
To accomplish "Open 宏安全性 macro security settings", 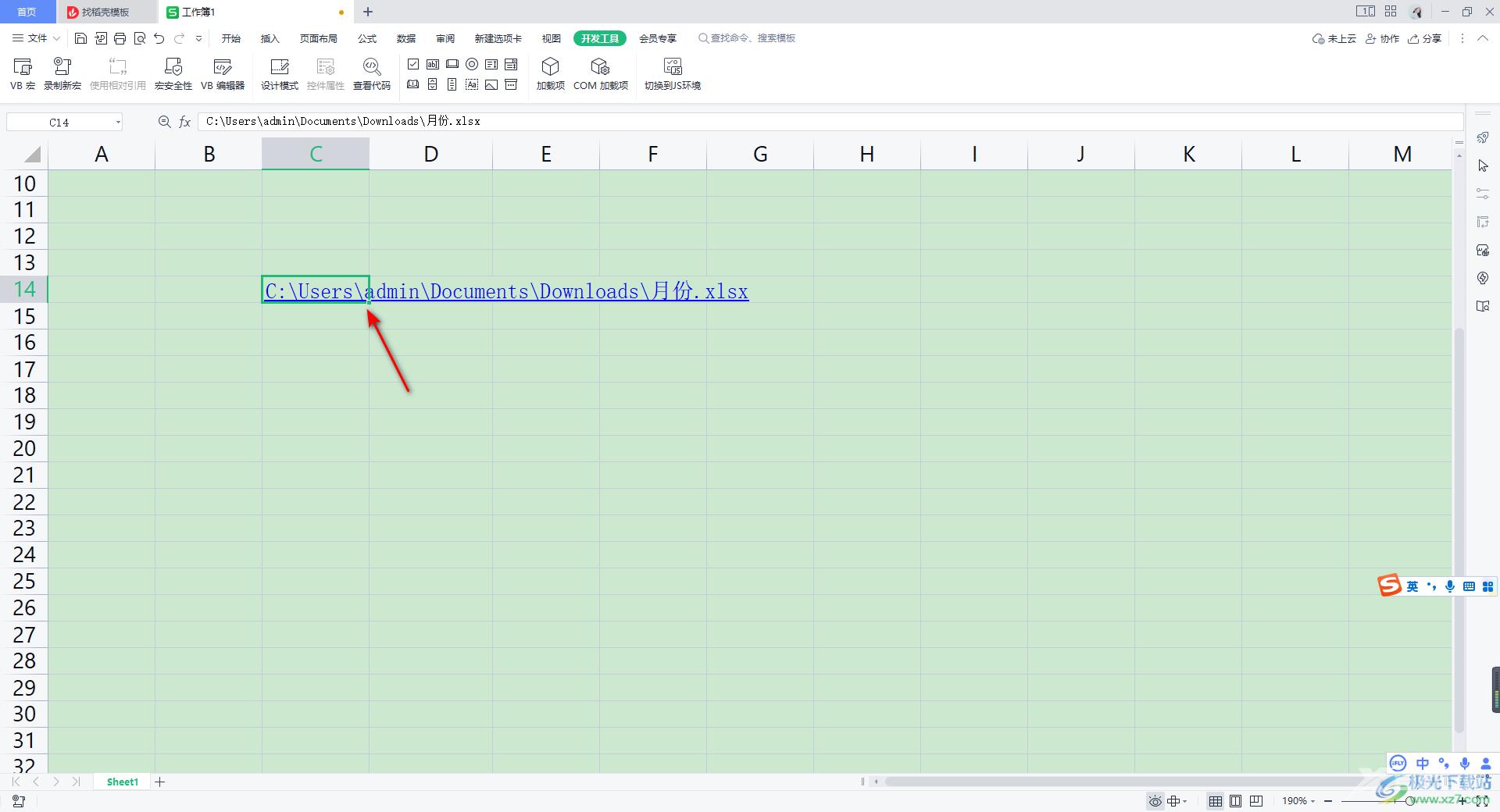I will [x=173, y=74].
